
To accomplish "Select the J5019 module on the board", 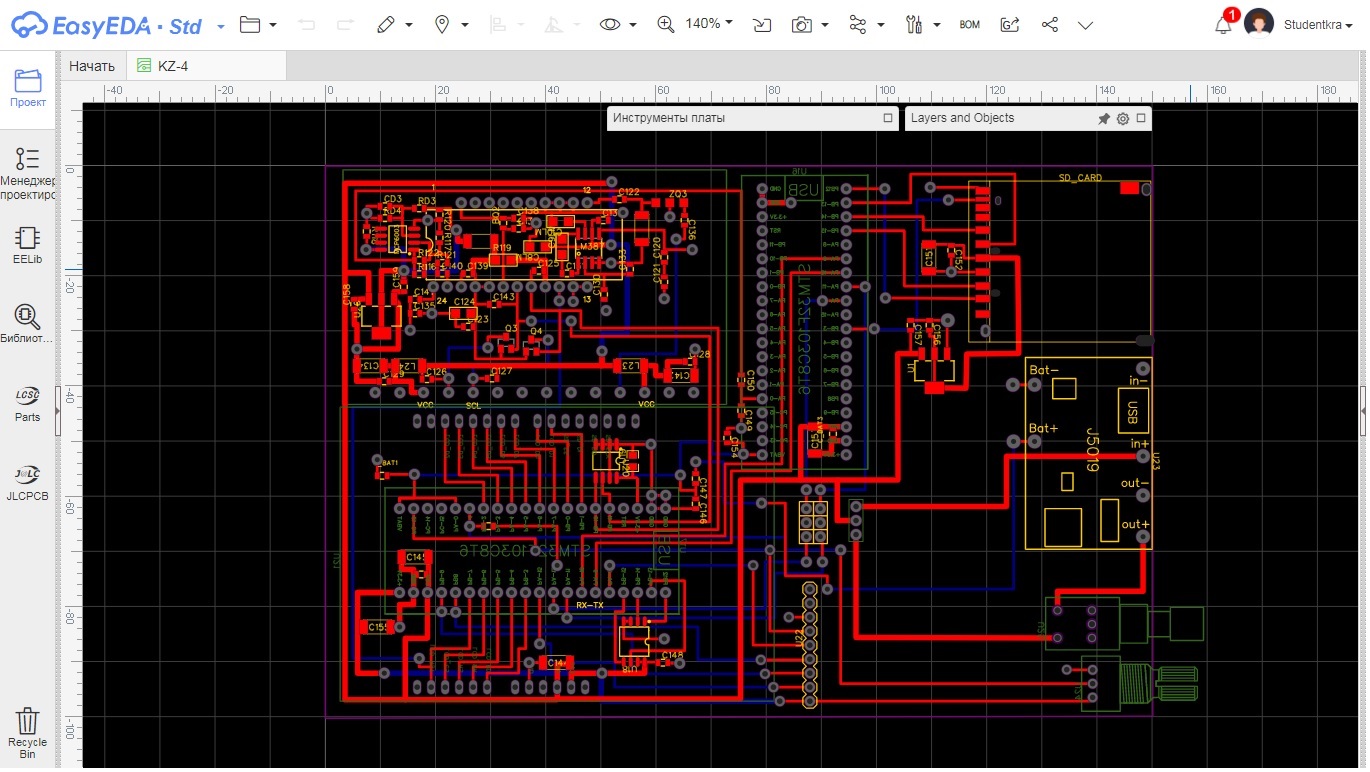I will pyautogui.click(x=1089, y=453).
